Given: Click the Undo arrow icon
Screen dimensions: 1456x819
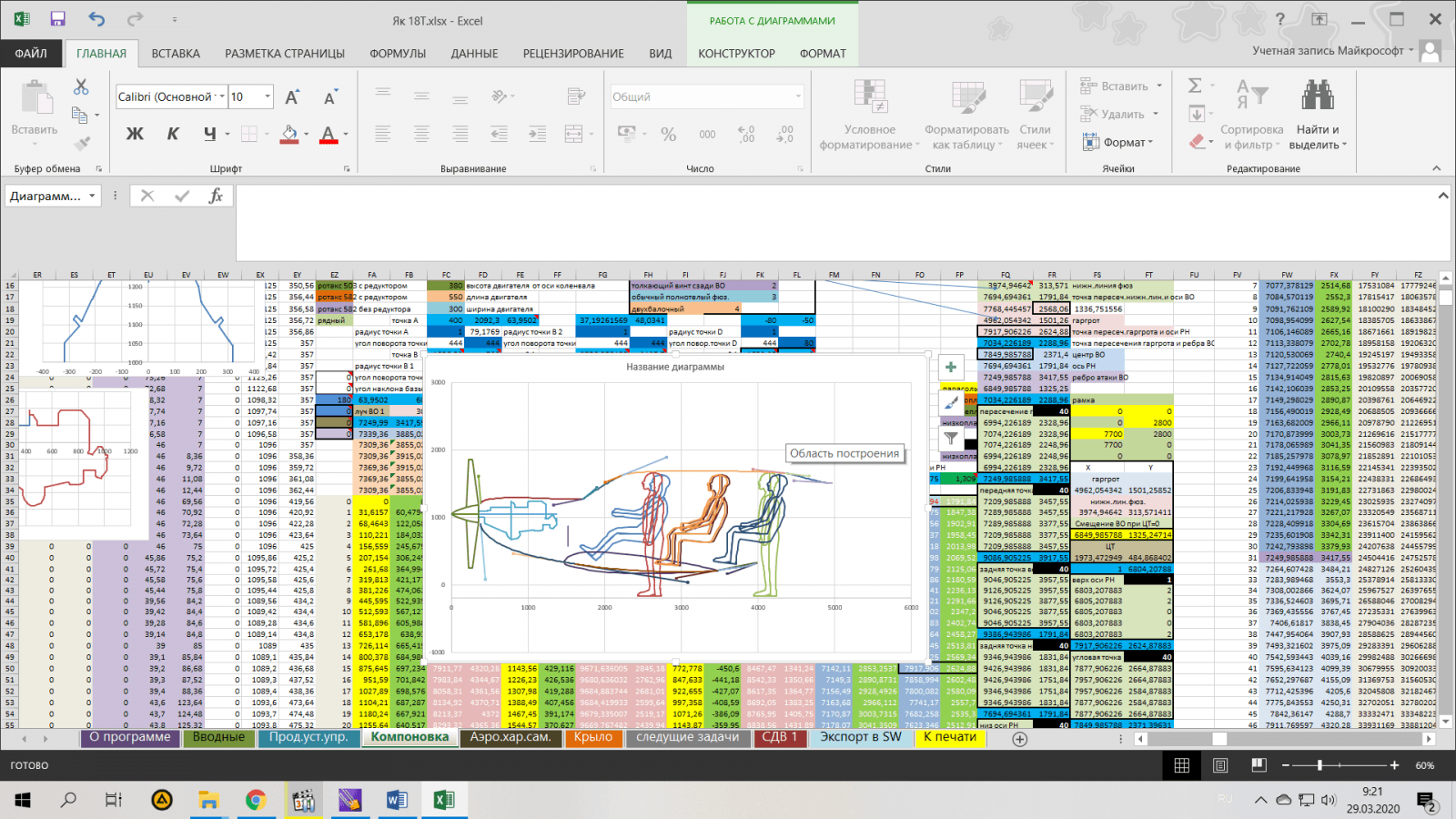Looking at the screenshot, I should [96, 19].
